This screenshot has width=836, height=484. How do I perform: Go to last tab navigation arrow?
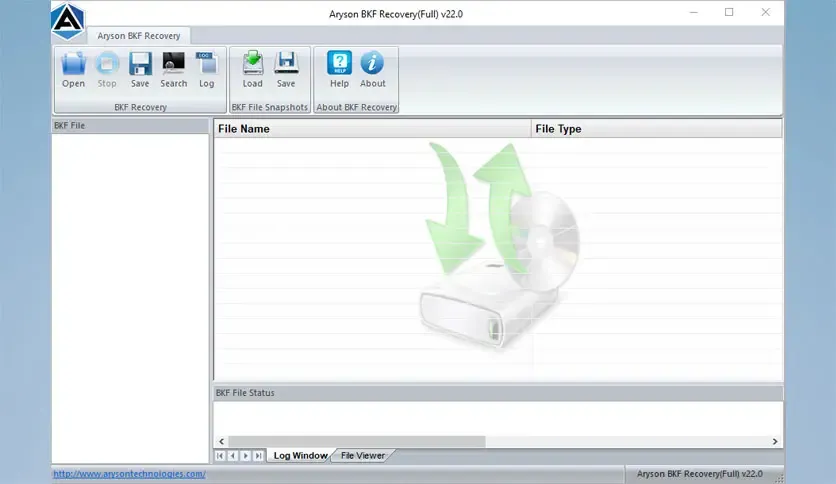tap(258, 456)
